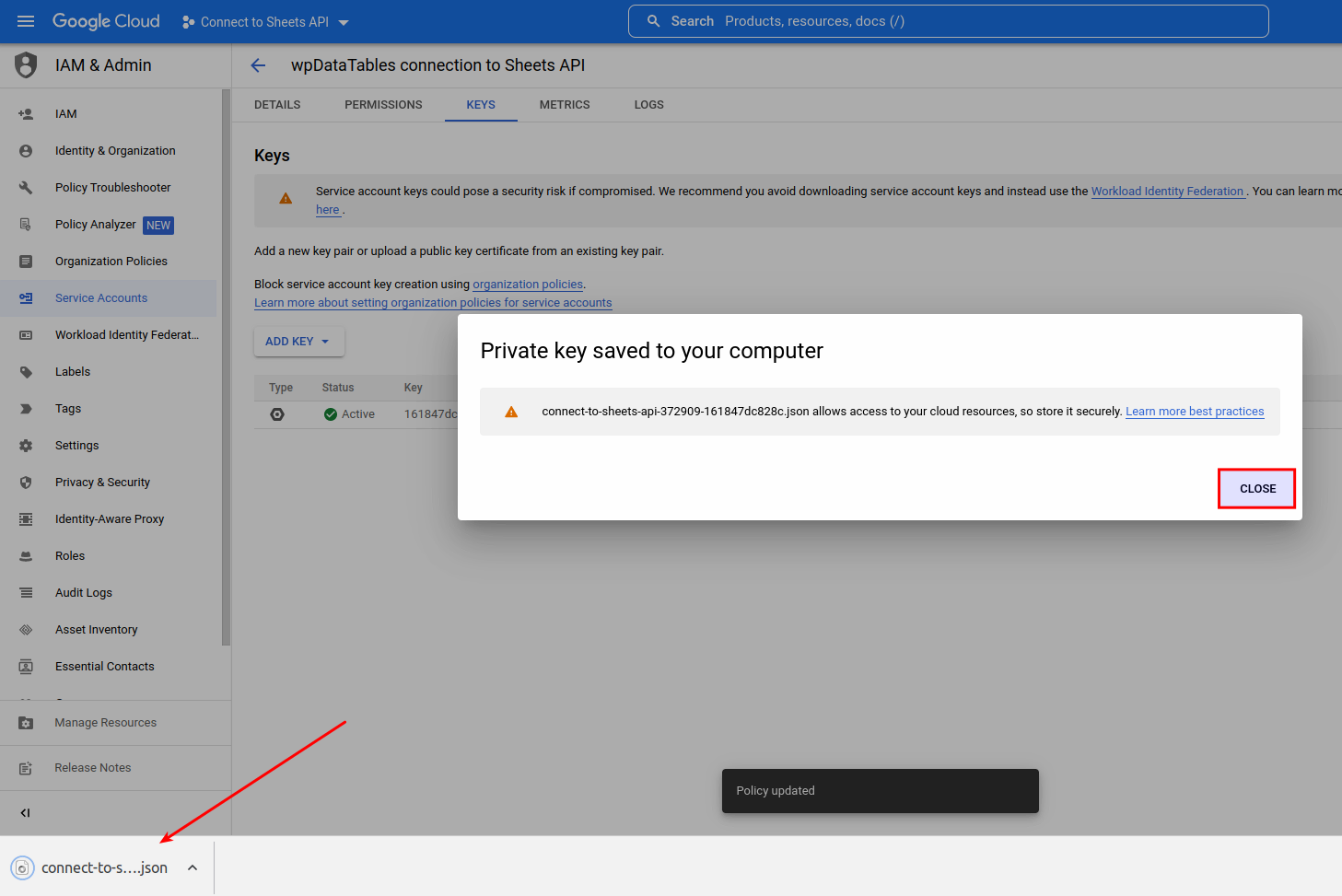Select the IAM sidebar icon

point(25,113)
